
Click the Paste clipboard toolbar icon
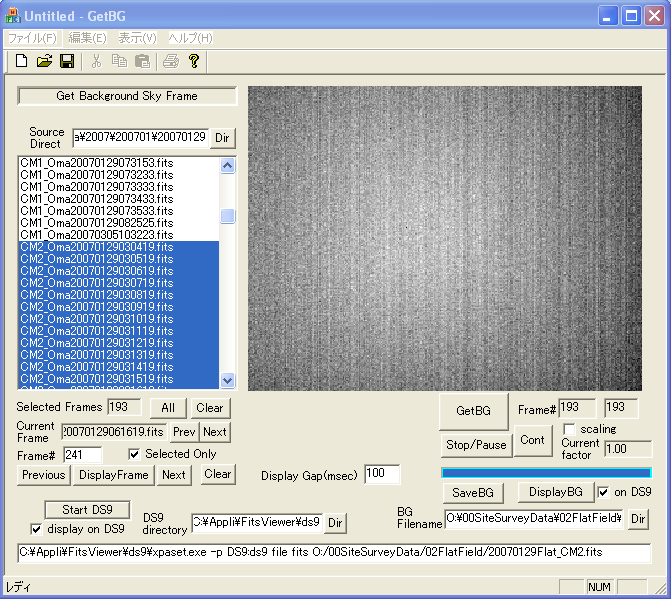coord(142,61)
